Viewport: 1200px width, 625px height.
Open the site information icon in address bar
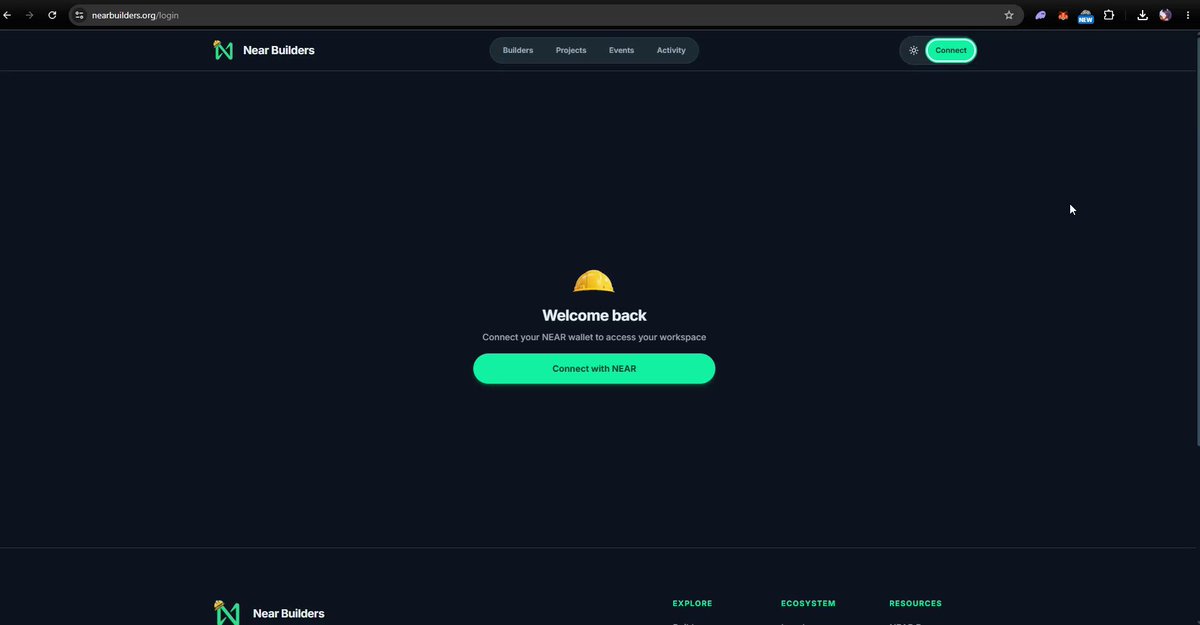[80, 15]
